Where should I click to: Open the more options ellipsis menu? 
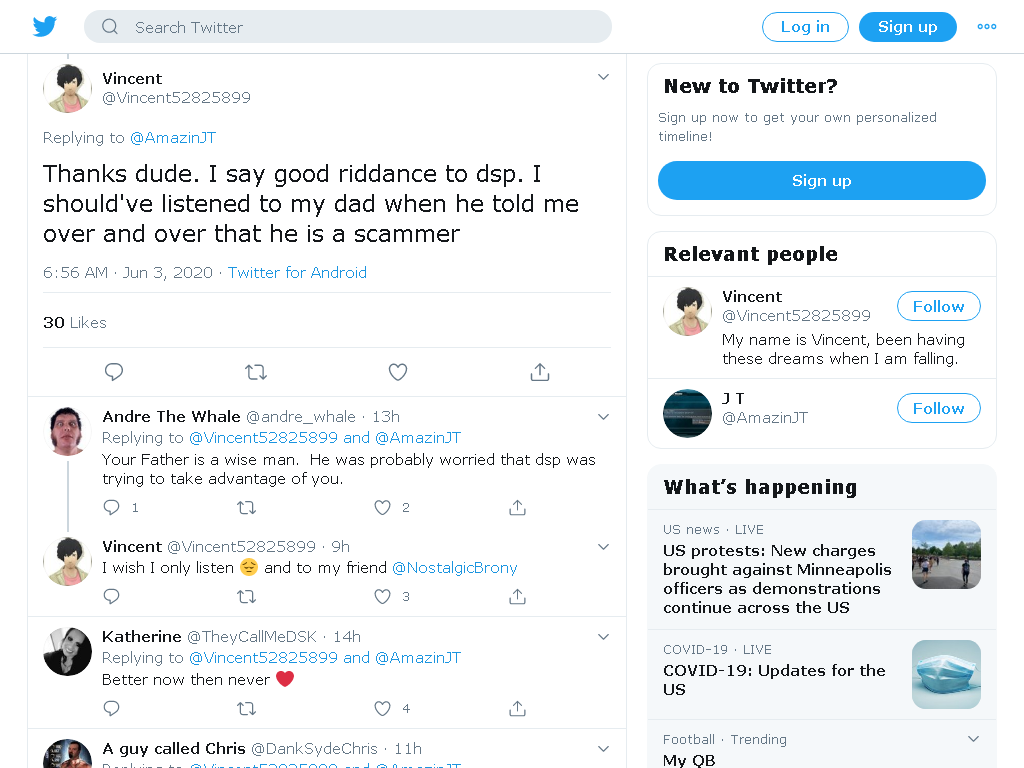987,27
